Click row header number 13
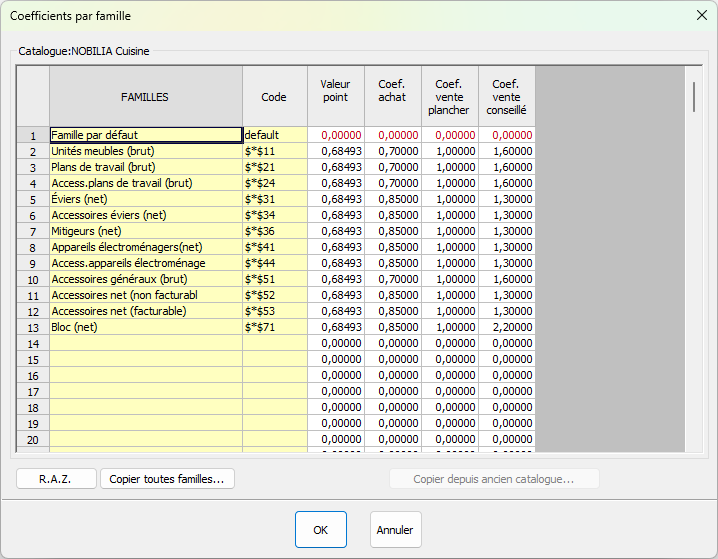 [33, 327]
